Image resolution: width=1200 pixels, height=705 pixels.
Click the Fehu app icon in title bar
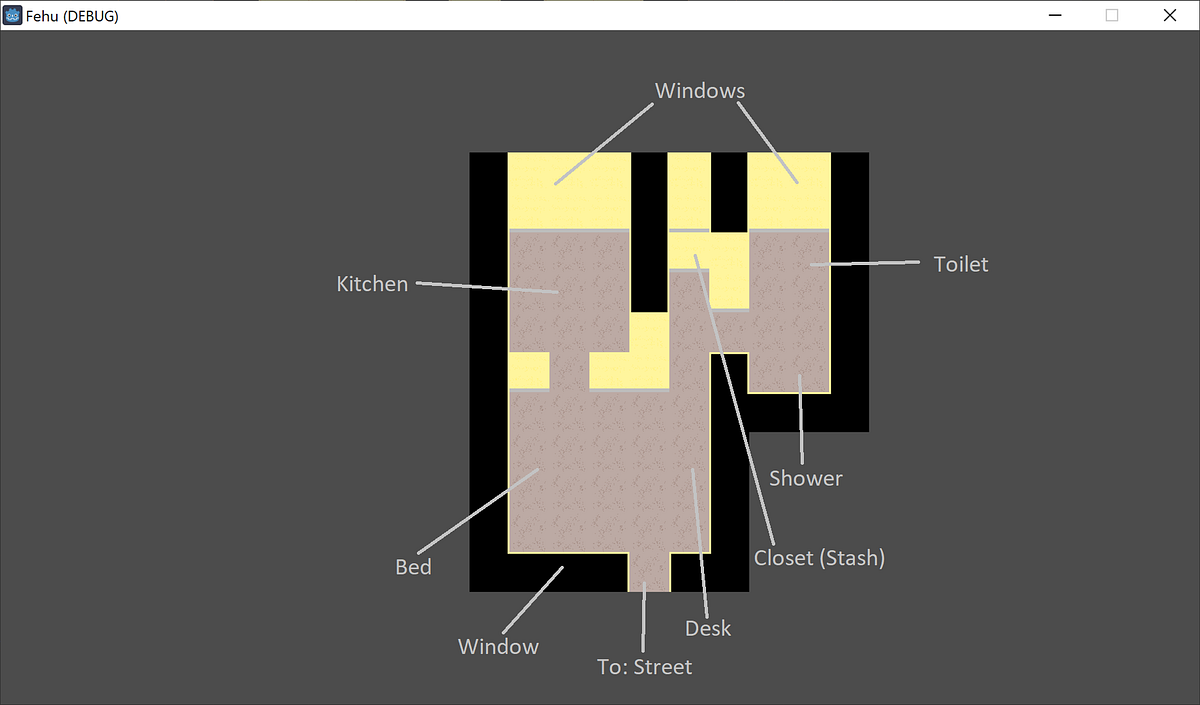[x=14, y=15]
